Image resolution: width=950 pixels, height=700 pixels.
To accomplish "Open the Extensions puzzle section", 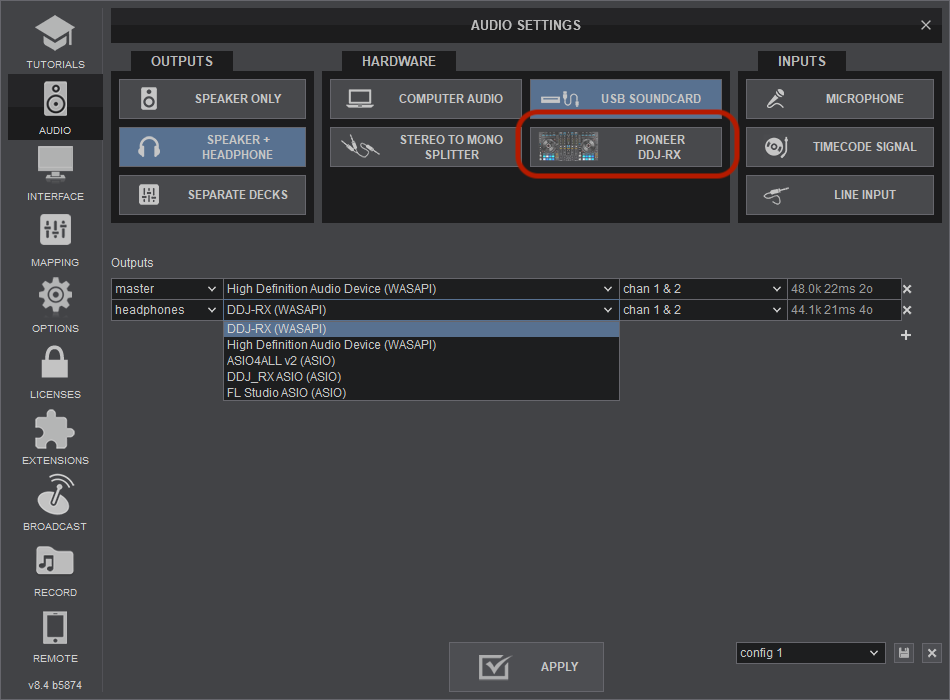I will [55, 438].
